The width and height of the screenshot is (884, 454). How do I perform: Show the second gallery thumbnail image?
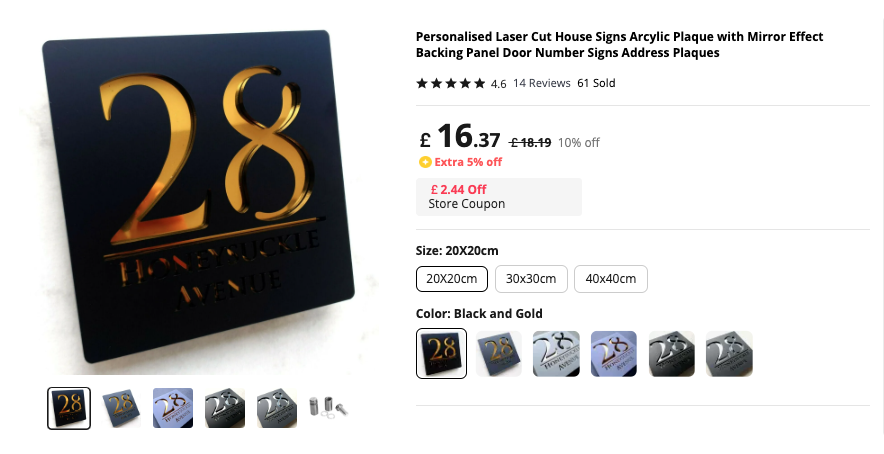click(121, 408)
